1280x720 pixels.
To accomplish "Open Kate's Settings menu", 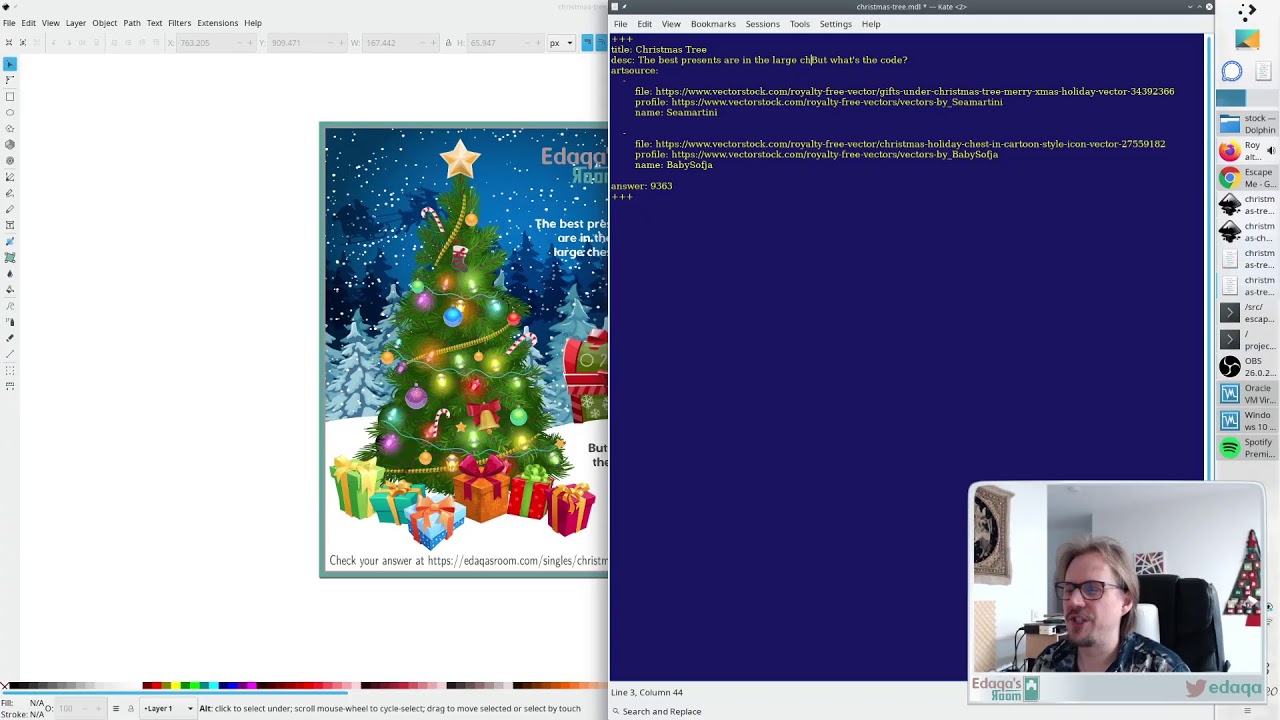I will (835, 24).
